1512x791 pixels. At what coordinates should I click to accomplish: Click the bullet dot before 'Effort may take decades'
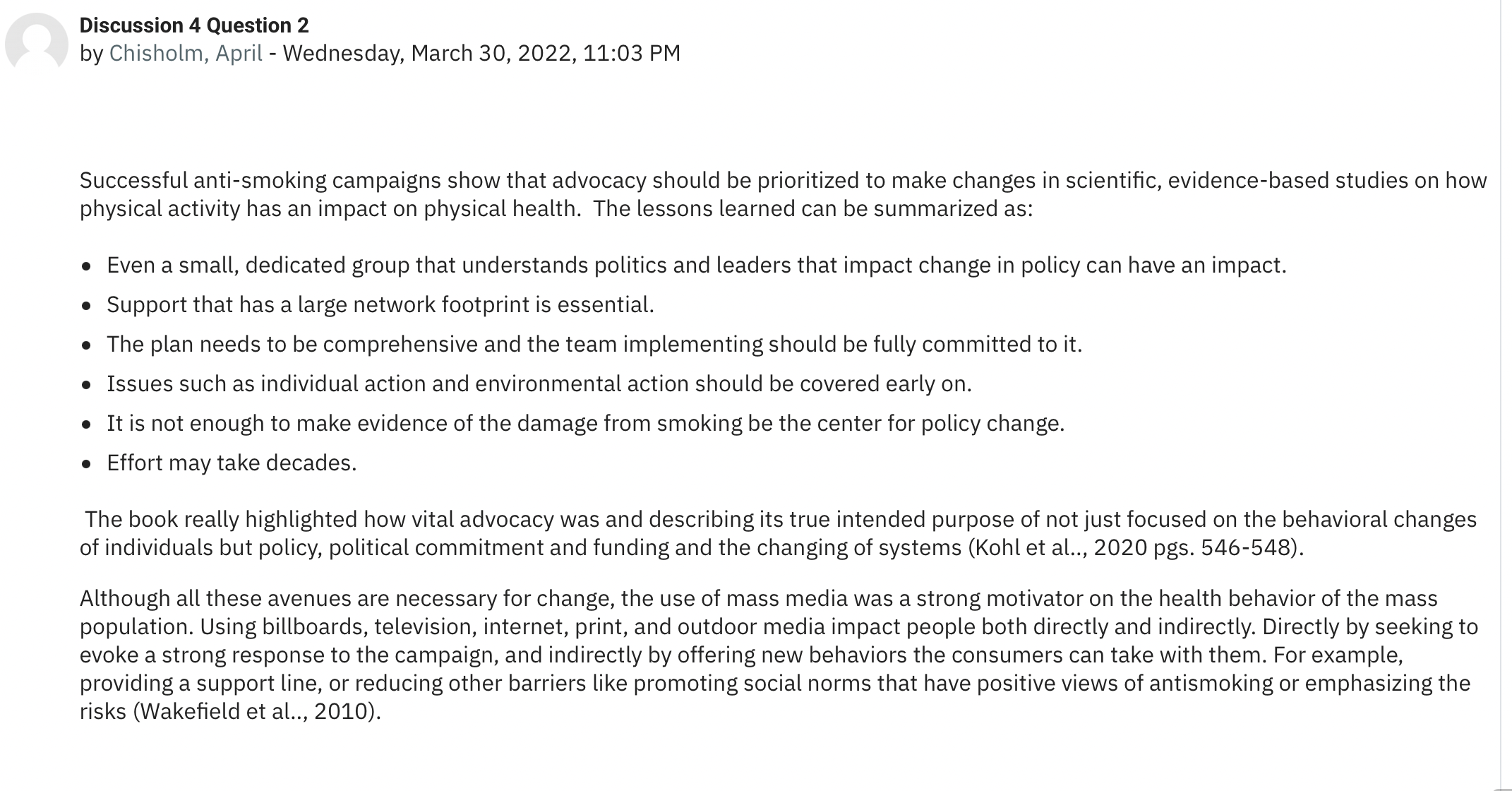(x=86, y=464)
